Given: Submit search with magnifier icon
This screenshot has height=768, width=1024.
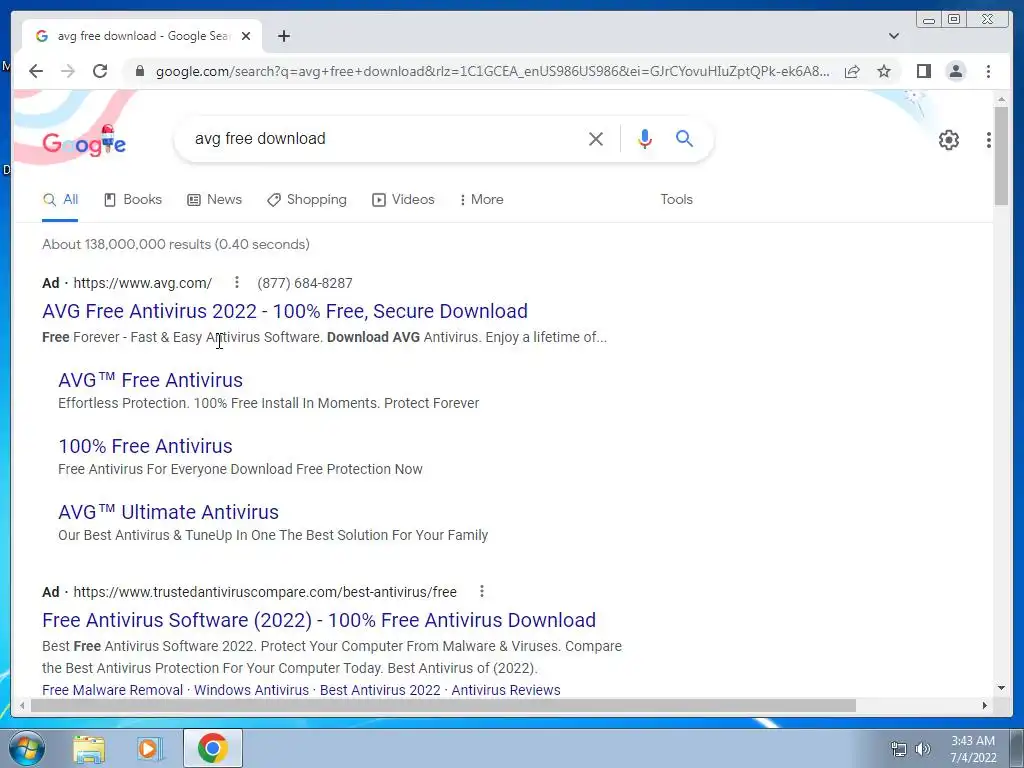Looking at the screenshot, I should click(x=684, y=138).
